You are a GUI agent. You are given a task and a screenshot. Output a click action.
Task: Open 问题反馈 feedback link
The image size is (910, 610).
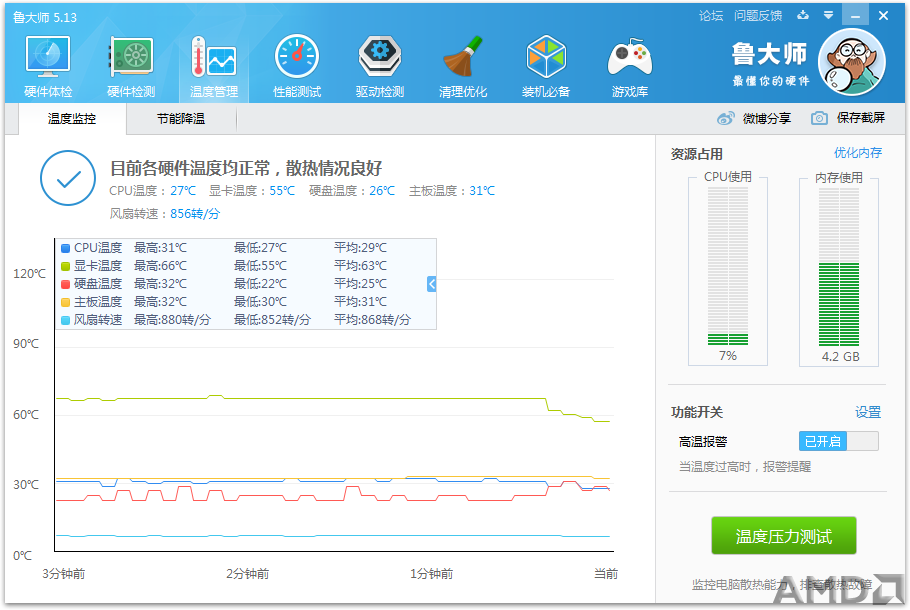[758, 16]
